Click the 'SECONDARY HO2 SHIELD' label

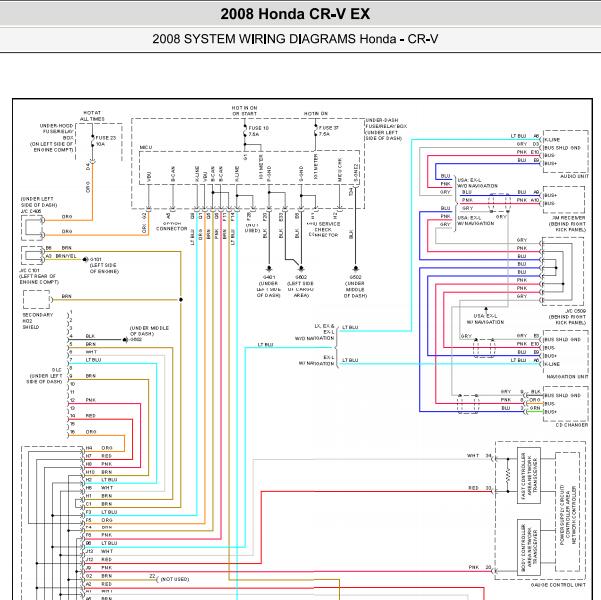tap(38, 321)
